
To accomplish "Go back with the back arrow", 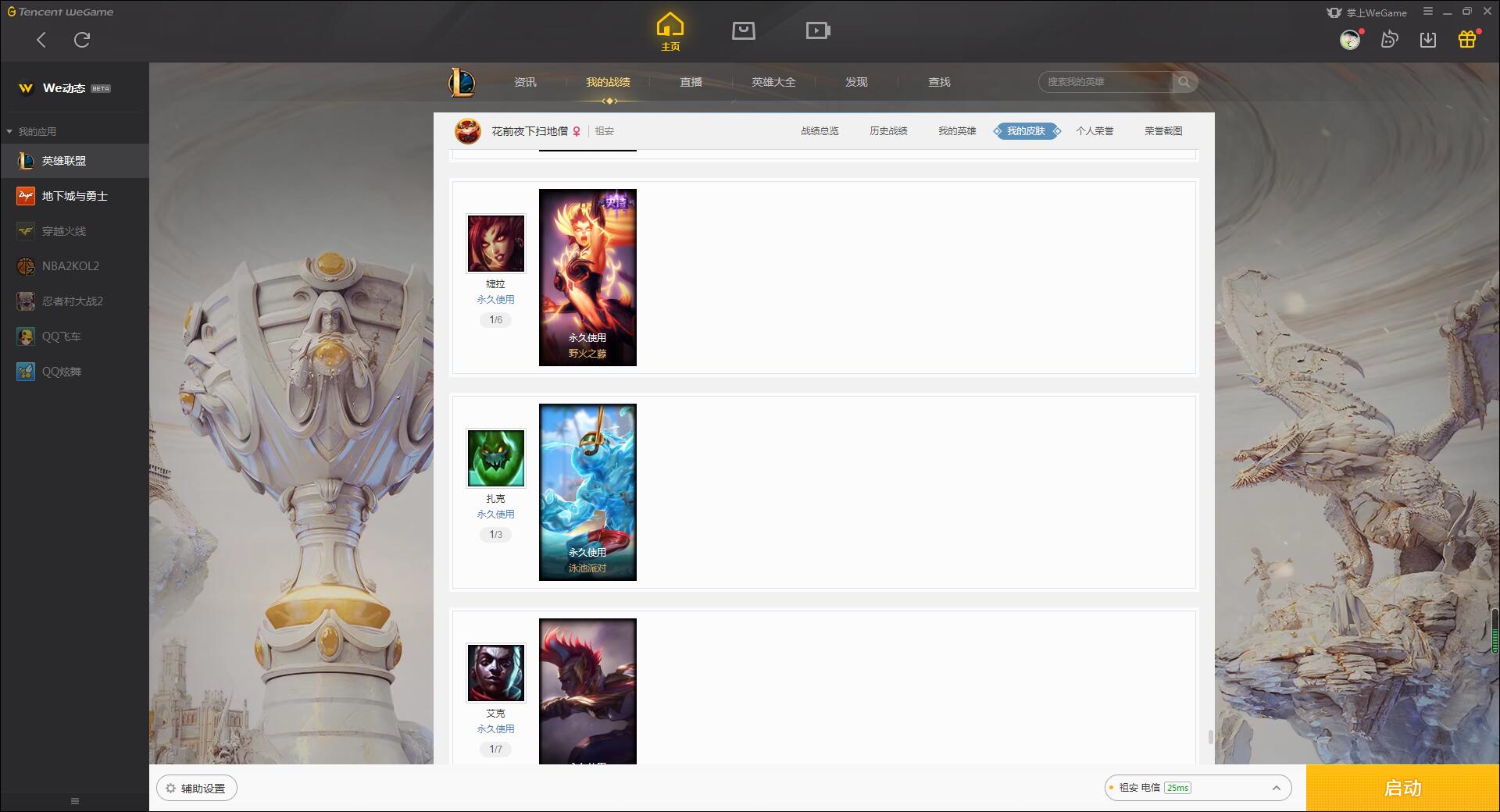I will (41, 40).
